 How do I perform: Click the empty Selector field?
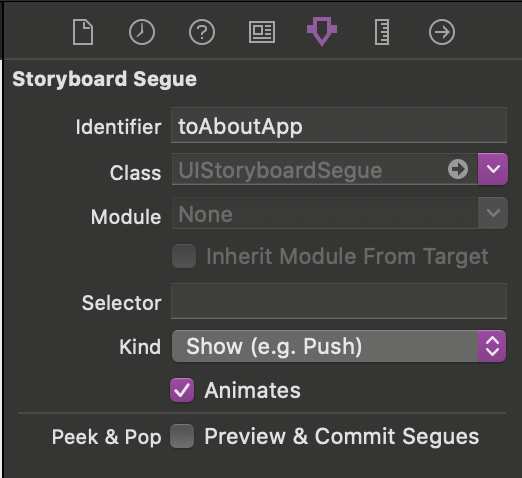[x=339, y=301]
